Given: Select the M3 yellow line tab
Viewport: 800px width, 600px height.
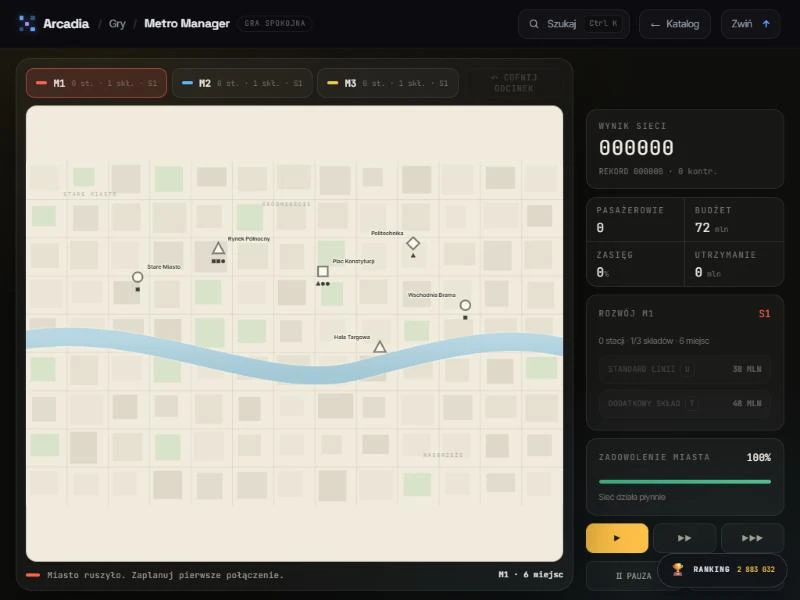Looking at the screenshot, I should pos(388,83).
